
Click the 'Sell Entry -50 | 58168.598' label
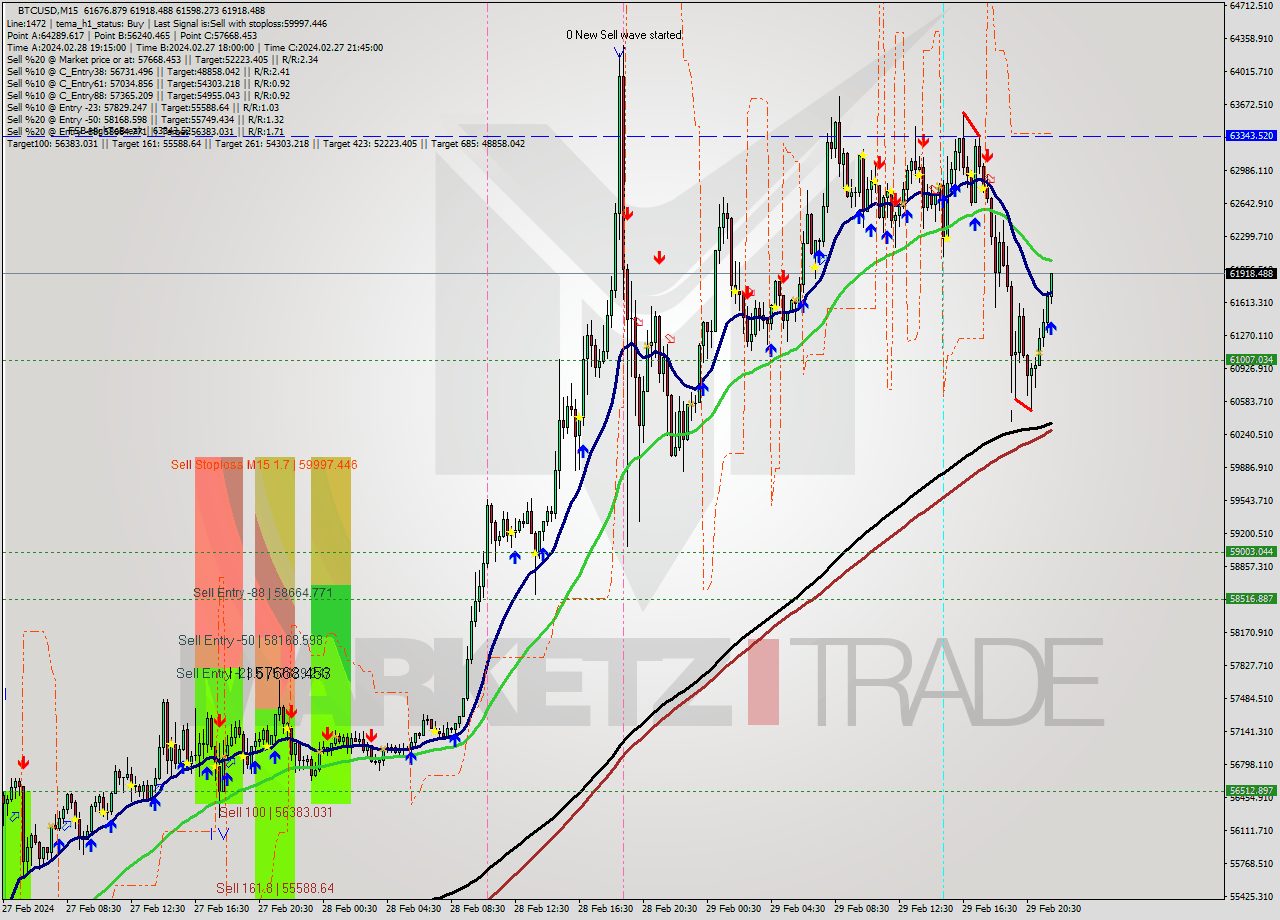point(251,640)
